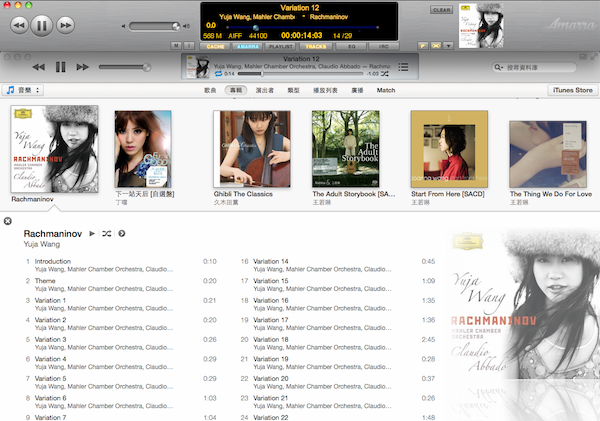Select track 1 Introduction
This screenshot has width=600, height=421.
coord(121,265)
